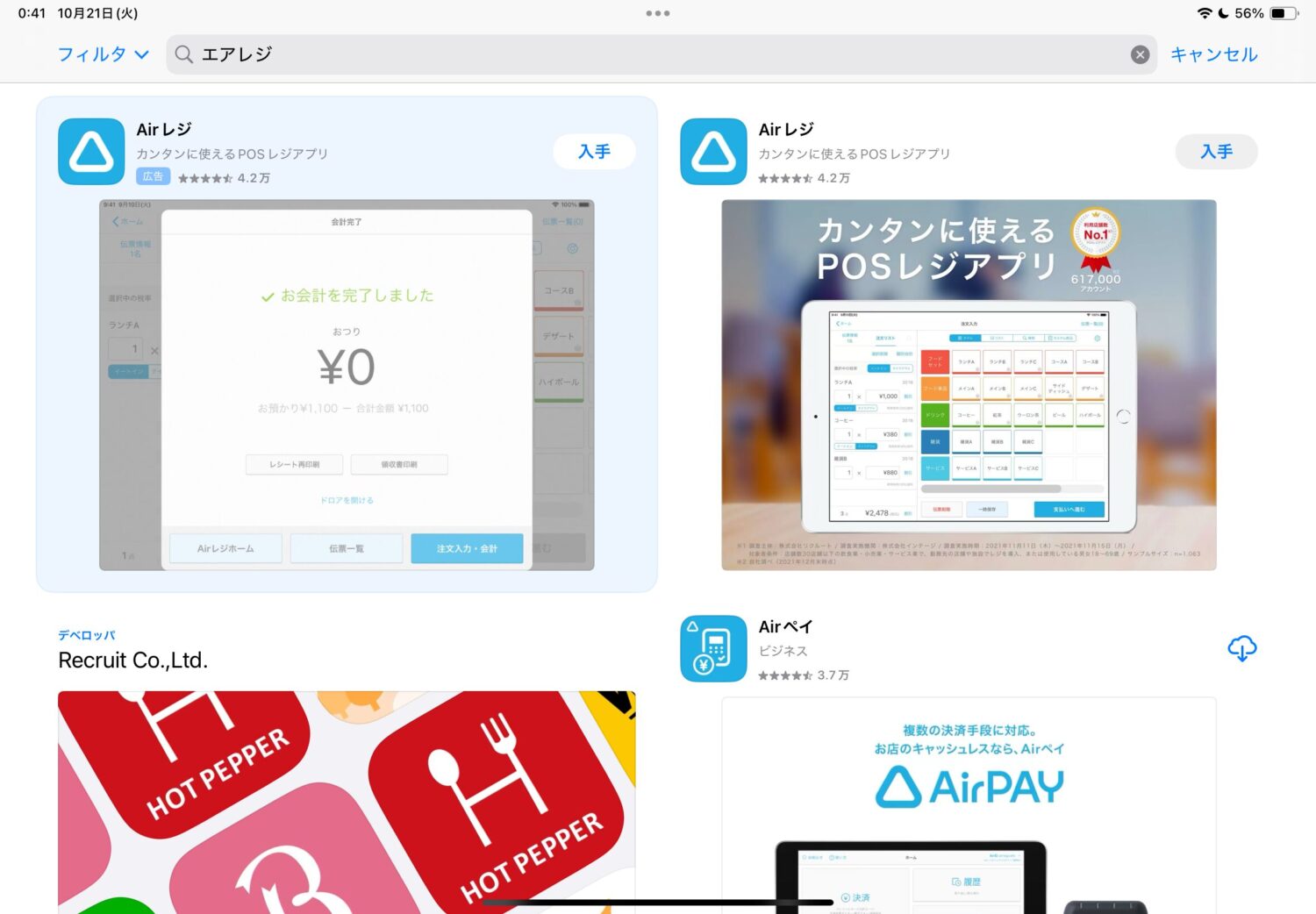Open the AirPAY preview screenshot
This screenshot has width=1316, height=914.
coord(969,803)
